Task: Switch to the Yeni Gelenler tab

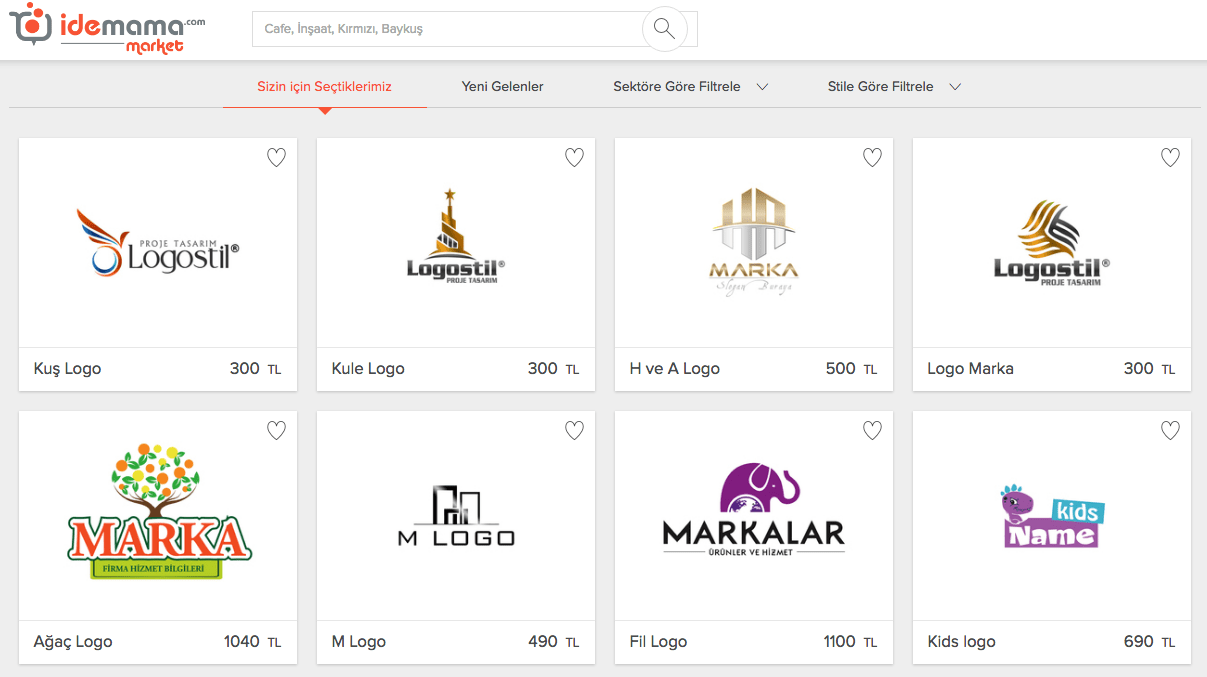Action: coord(502,87)
